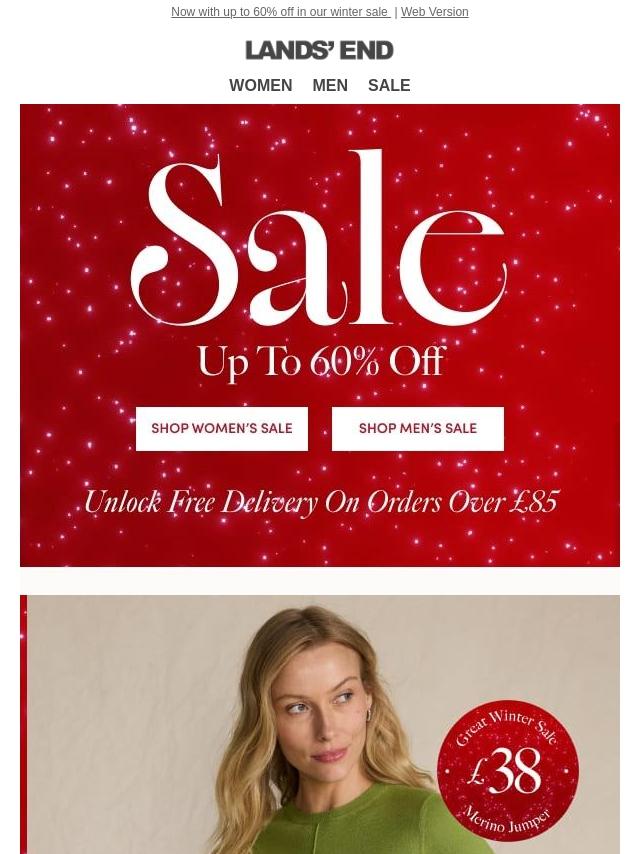Image resolution: width=640 pixels, height=854 pixels.
Task: Click the Shop Men's Sale button
Action: click(418, 429)
